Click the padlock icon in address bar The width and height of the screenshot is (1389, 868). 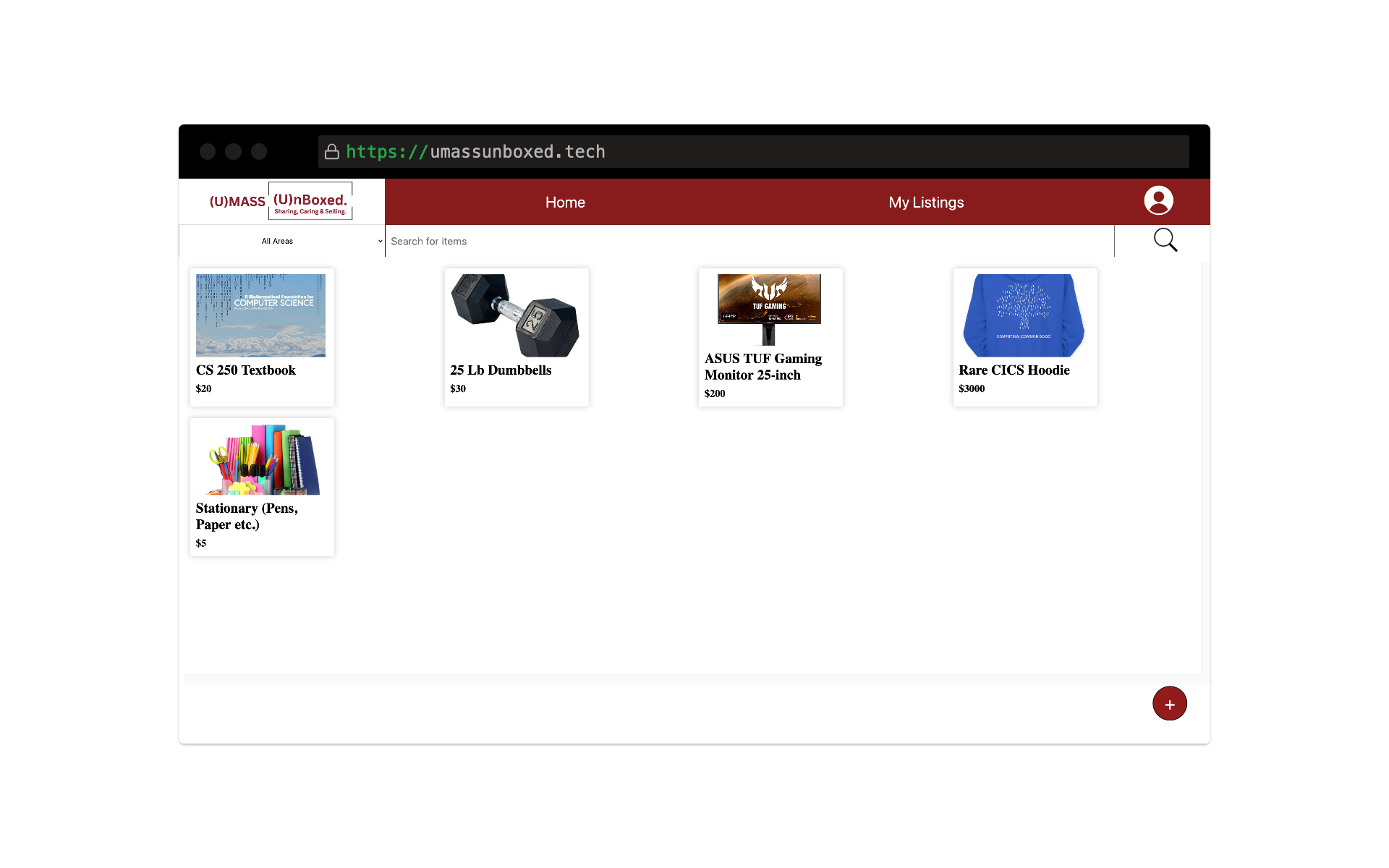tap(332, 152)
